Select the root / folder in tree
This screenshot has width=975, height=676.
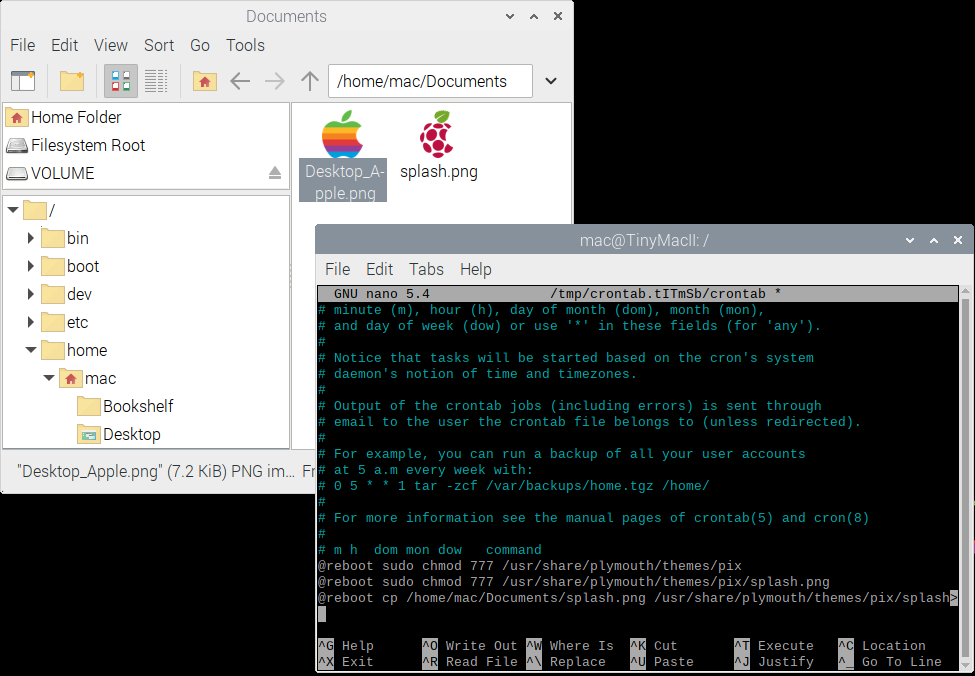click(39, 210)
